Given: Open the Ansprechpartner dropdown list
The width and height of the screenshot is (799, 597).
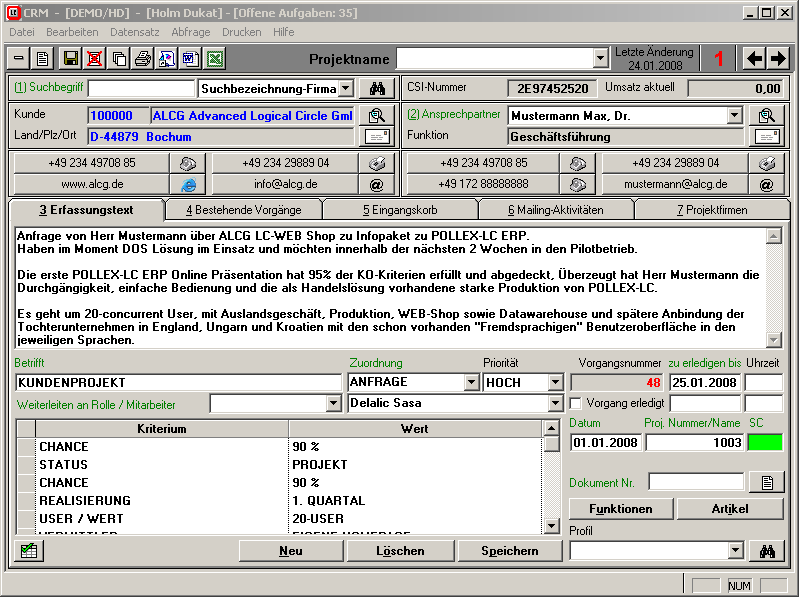Looking at the screenshot, I should pyautogui.click(x=734, y=115).
